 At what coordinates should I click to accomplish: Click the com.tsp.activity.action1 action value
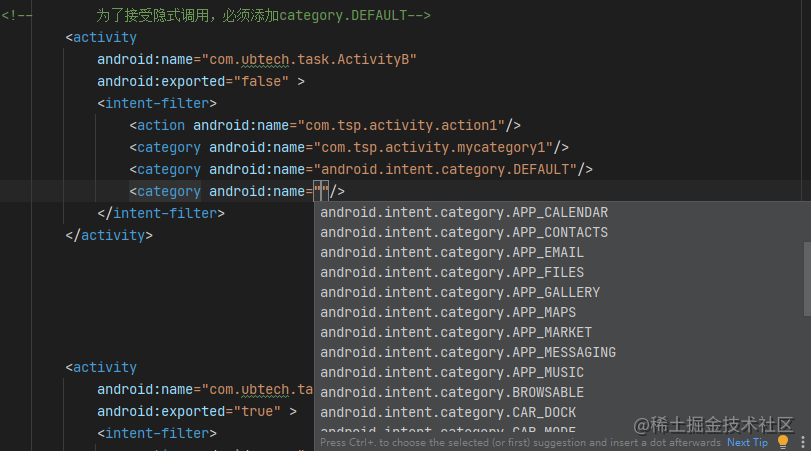pyautogui.click(x=401, y=126)
